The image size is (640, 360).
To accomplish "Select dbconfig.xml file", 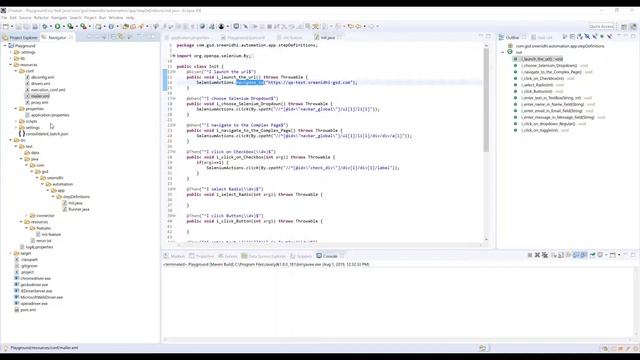I will tap(42, 77).
